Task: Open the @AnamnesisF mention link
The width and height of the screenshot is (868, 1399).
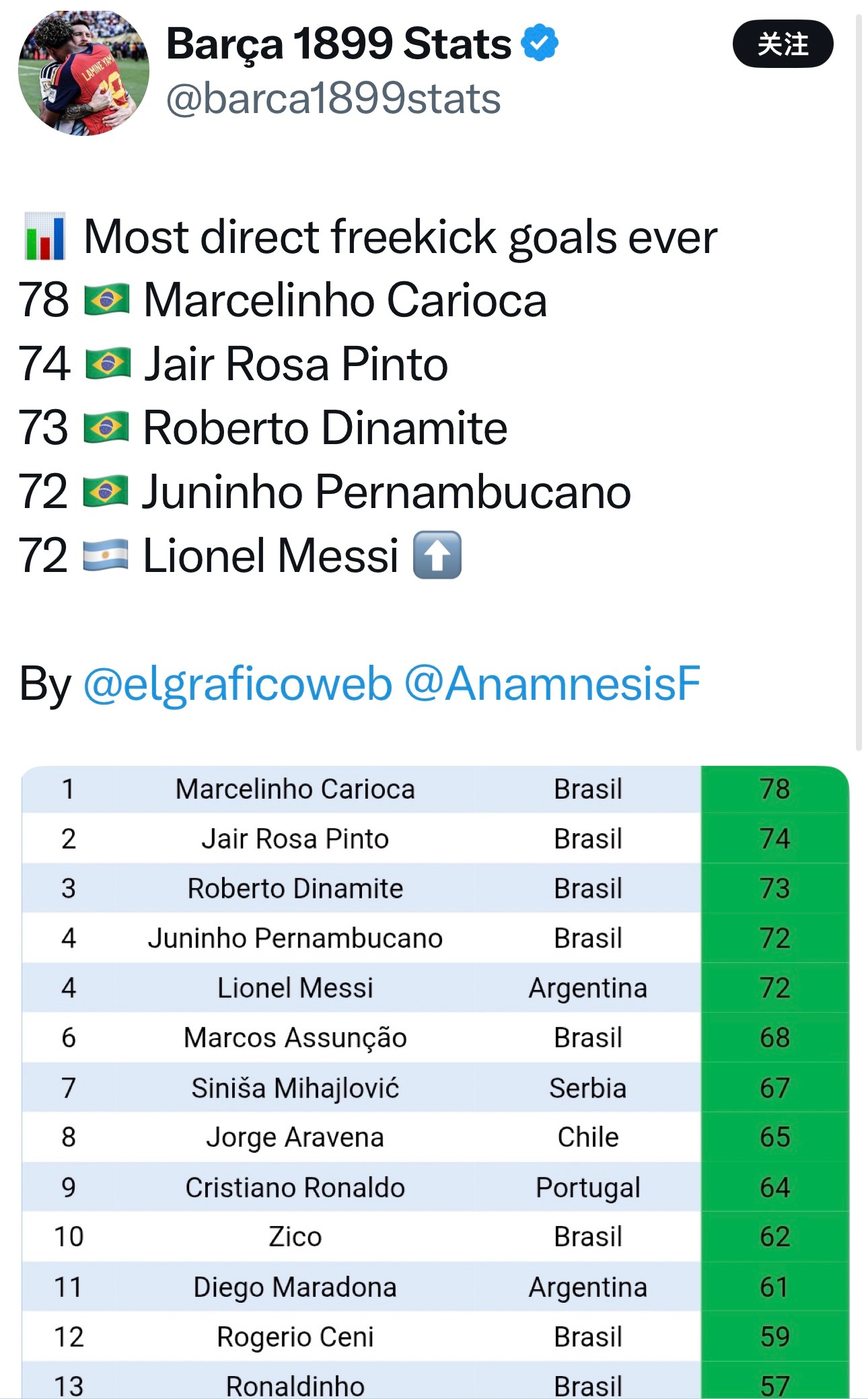Action: pos(552,684)
